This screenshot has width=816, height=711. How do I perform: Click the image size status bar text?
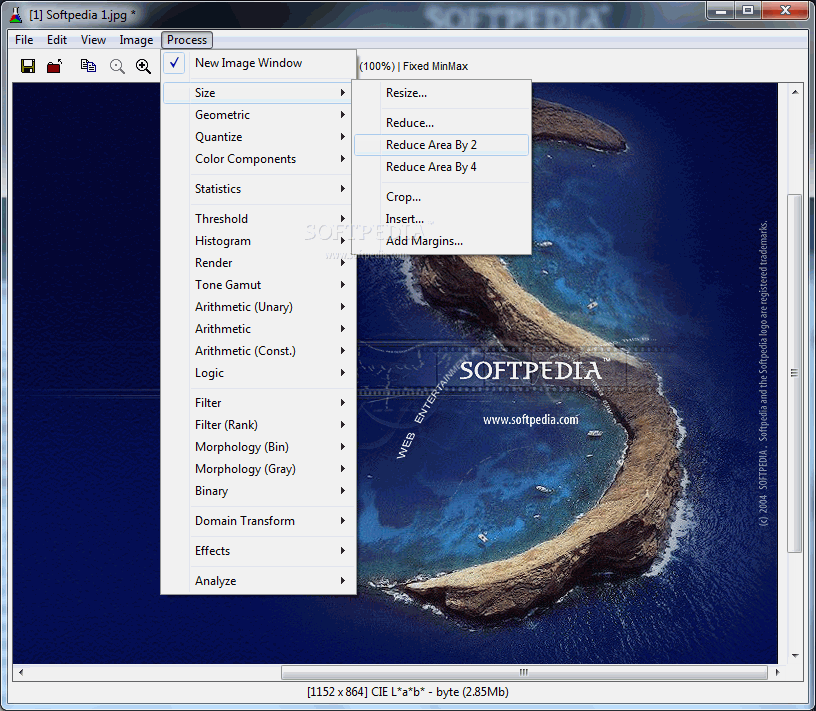407,692
